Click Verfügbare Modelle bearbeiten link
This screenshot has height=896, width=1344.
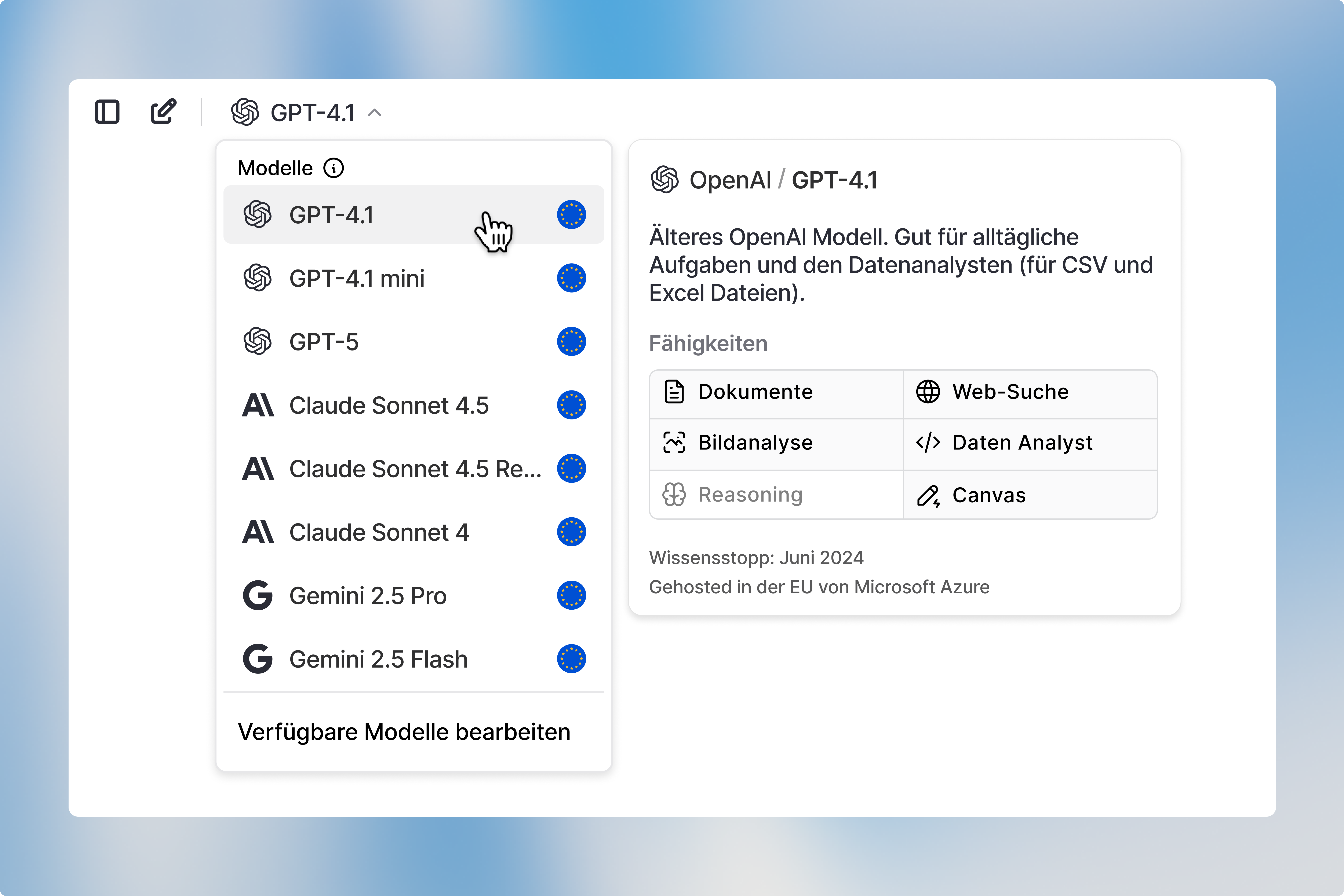click(x=404, y=732)
